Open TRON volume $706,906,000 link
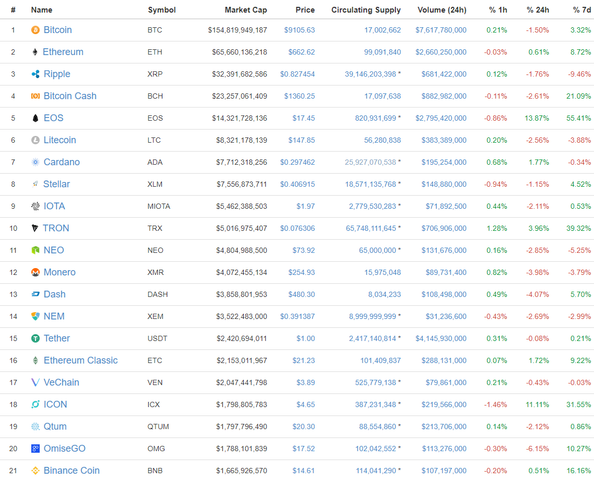The image size is (594, 480). click(x=444, y=228)
